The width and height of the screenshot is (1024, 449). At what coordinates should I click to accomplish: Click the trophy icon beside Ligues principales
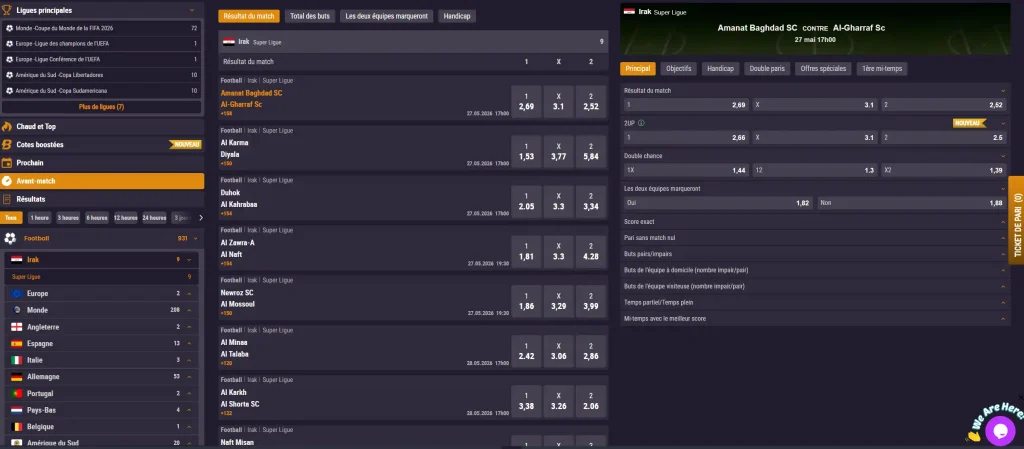pos(8,10)
